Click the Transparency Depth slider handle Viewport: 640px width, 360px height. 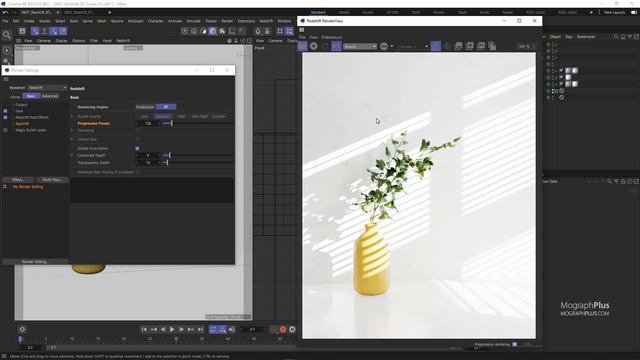point(167,163)
